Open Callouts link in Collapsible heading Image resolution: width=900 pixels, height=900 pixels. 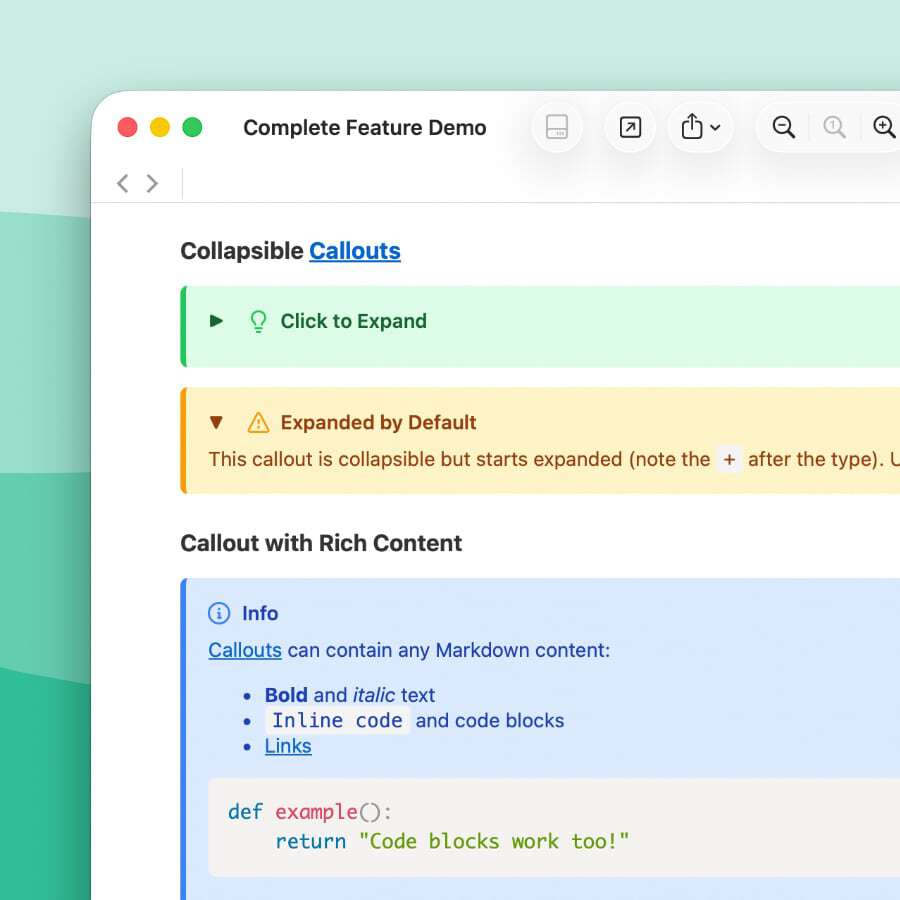pos(355,251)
